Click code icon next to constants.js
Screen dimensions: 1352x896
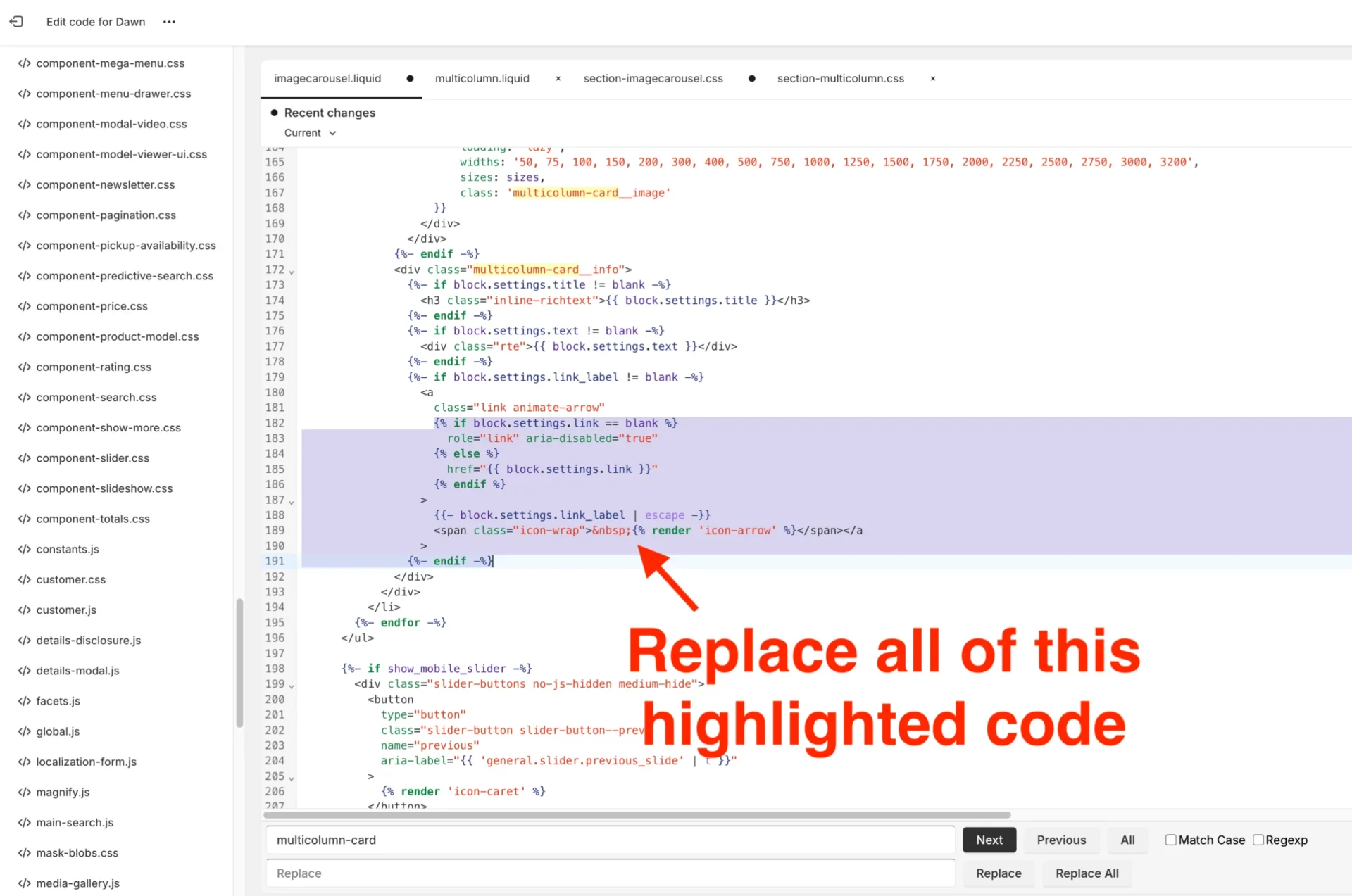24,549
